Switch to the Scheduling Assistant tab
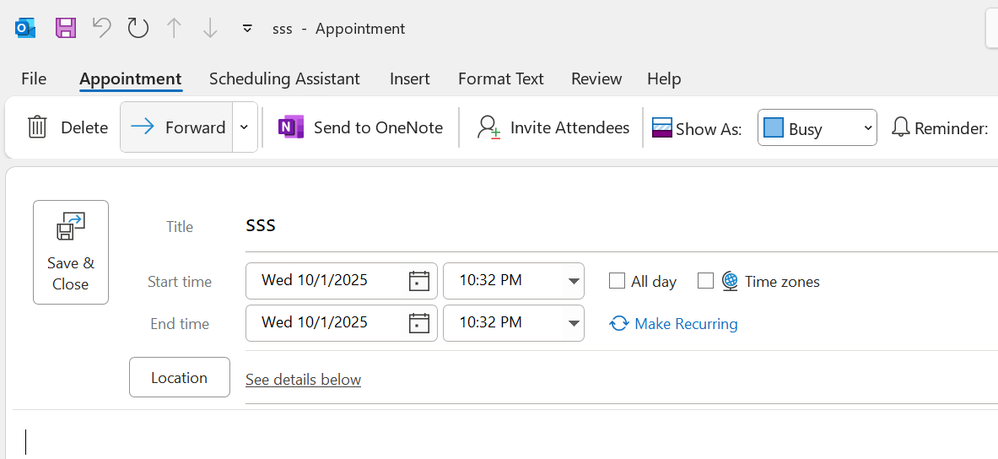998x459 pixels. click(x=285, y=79)
